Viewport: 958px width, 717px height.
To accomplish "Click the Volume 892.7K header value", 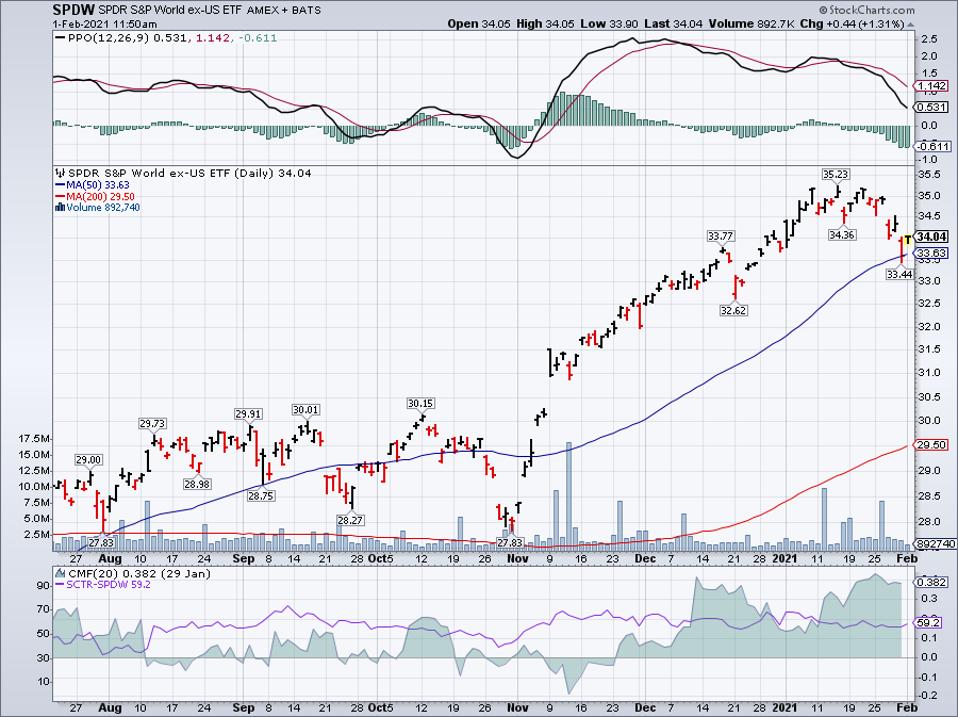I will (x=750, y=24).
